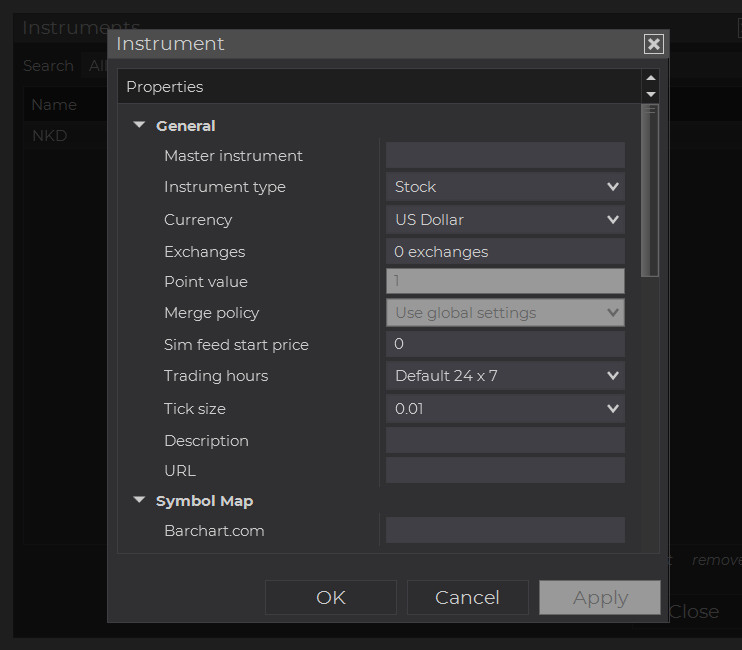This screenshot has height=650, width=742.
Task: Click the Barchart.com symbol field
Action: click(505, 531)
